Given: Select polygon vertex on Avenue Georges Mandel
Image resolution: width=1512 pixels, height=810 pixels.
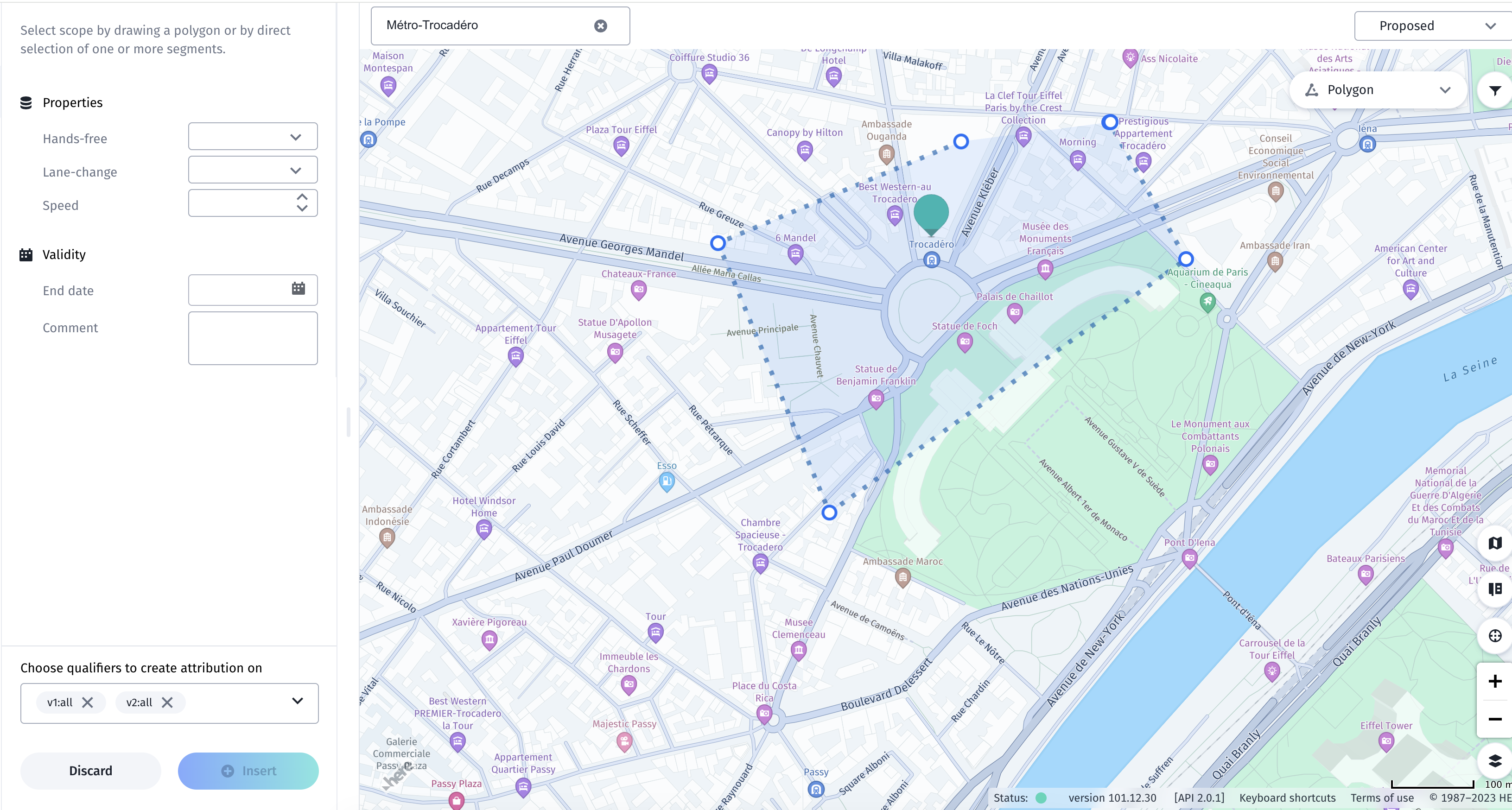Looking at the screenshot, I should (717, 243).
